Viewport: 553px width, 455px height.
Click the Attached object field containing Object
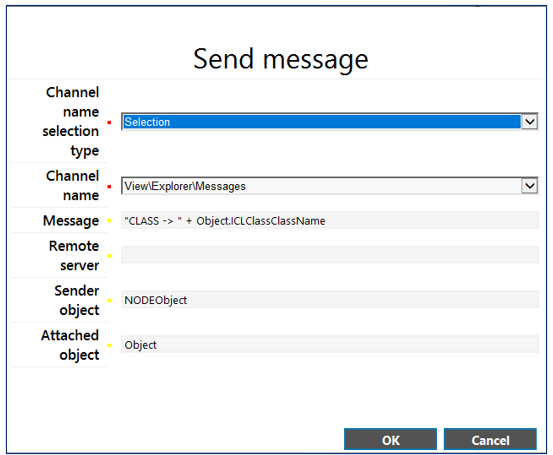pyautogui.click(x=330, y=345)
